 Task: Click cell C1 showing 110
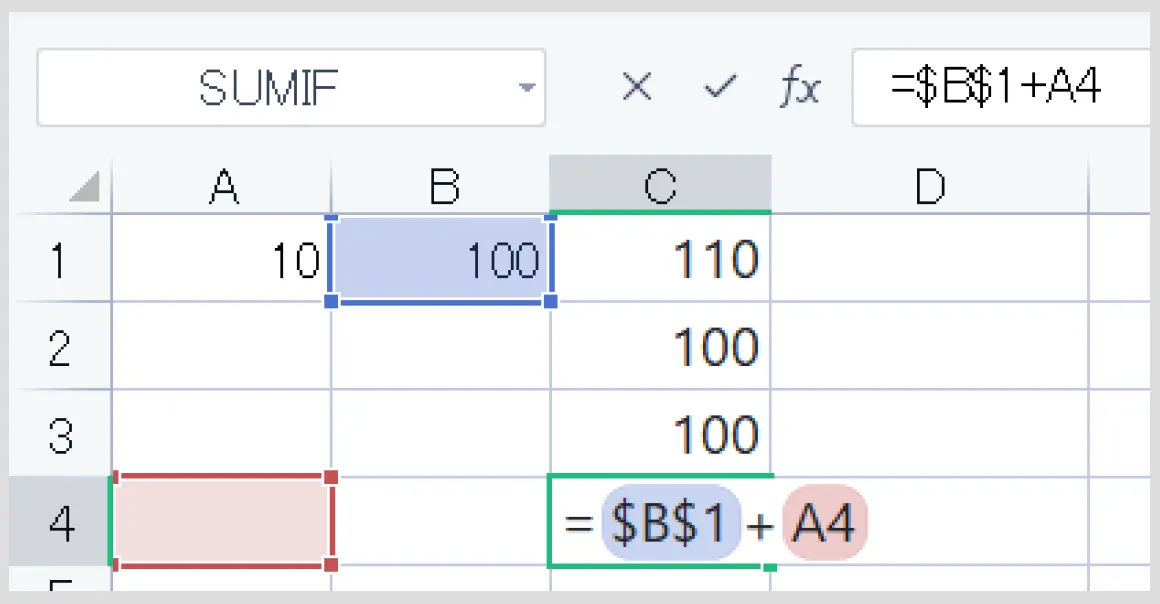pyautogui.click(x=661, y=258)
